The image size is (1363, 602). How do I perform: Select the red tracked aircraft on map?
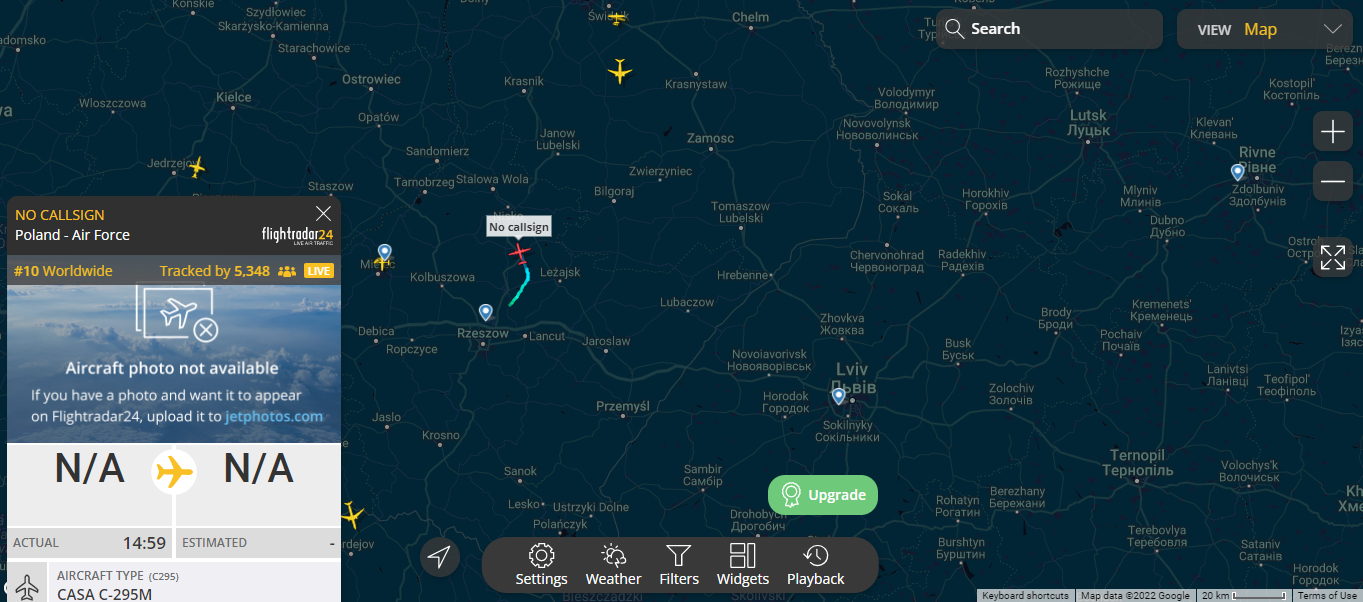519,252
